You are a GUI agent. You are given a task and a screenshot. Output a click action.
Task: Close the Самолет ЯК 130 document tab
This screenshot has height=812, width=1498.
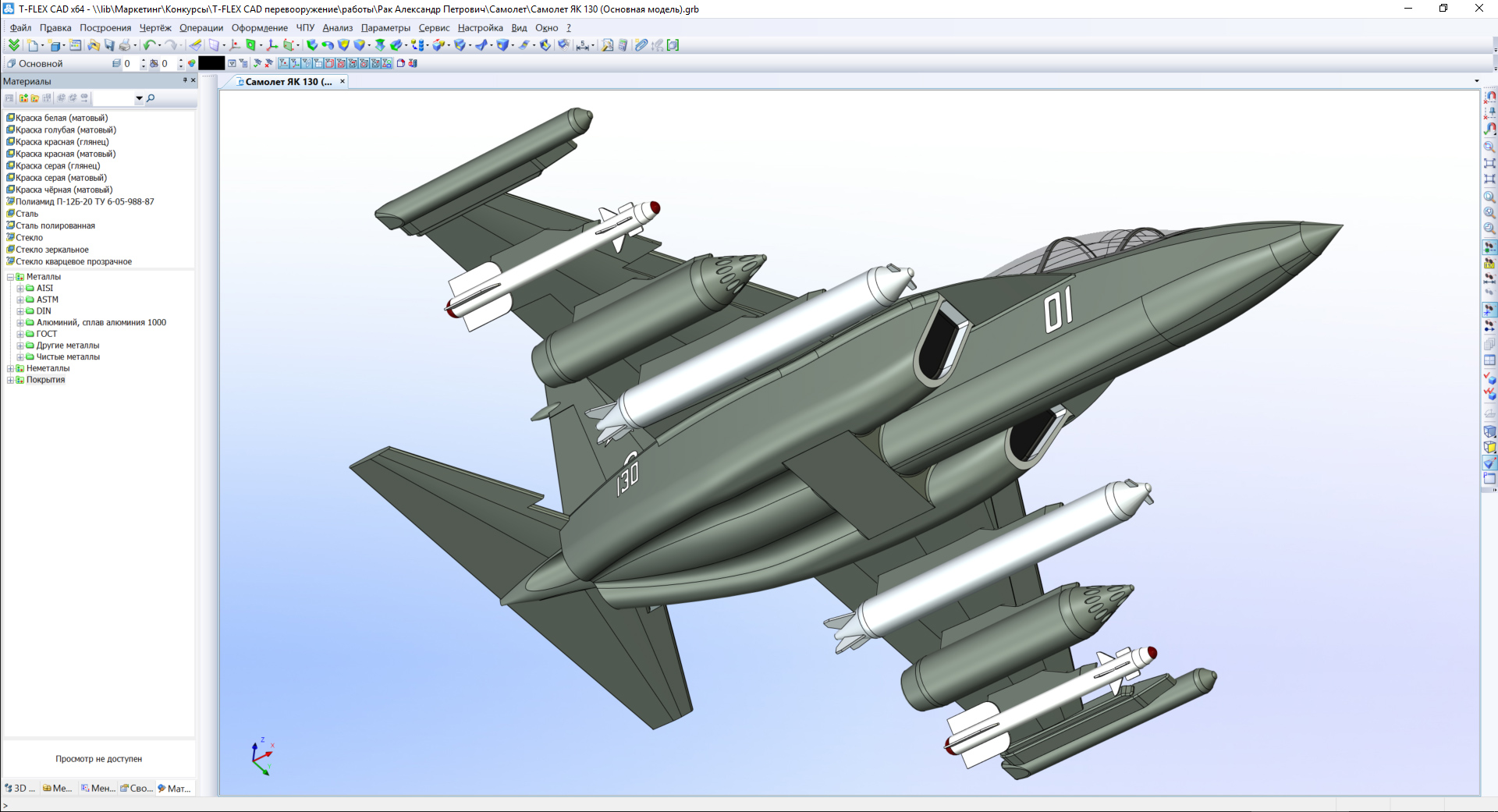(x=342, y=81)
